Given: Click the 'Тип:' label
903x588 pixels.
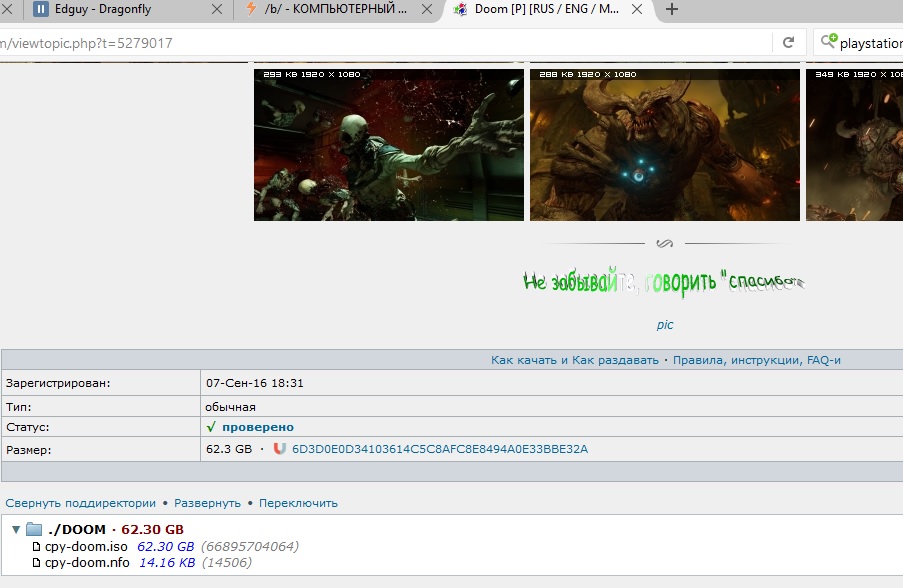Looking at the screenshot, I should coord(18,407).
